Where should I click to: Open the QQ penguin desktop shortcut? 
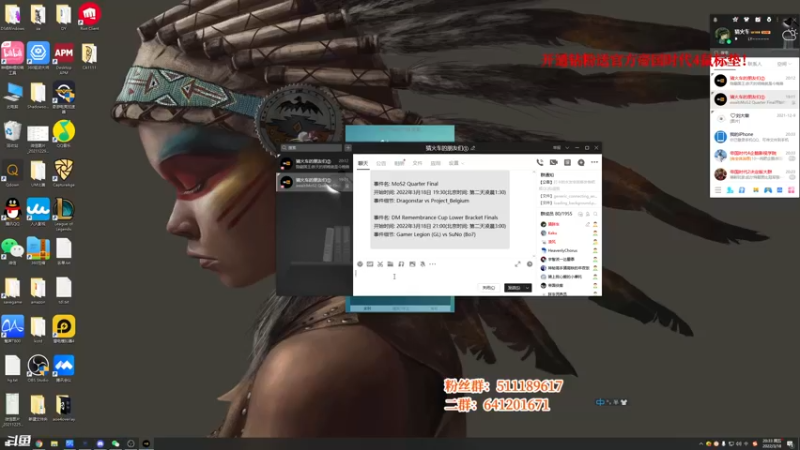coord(12,212)
